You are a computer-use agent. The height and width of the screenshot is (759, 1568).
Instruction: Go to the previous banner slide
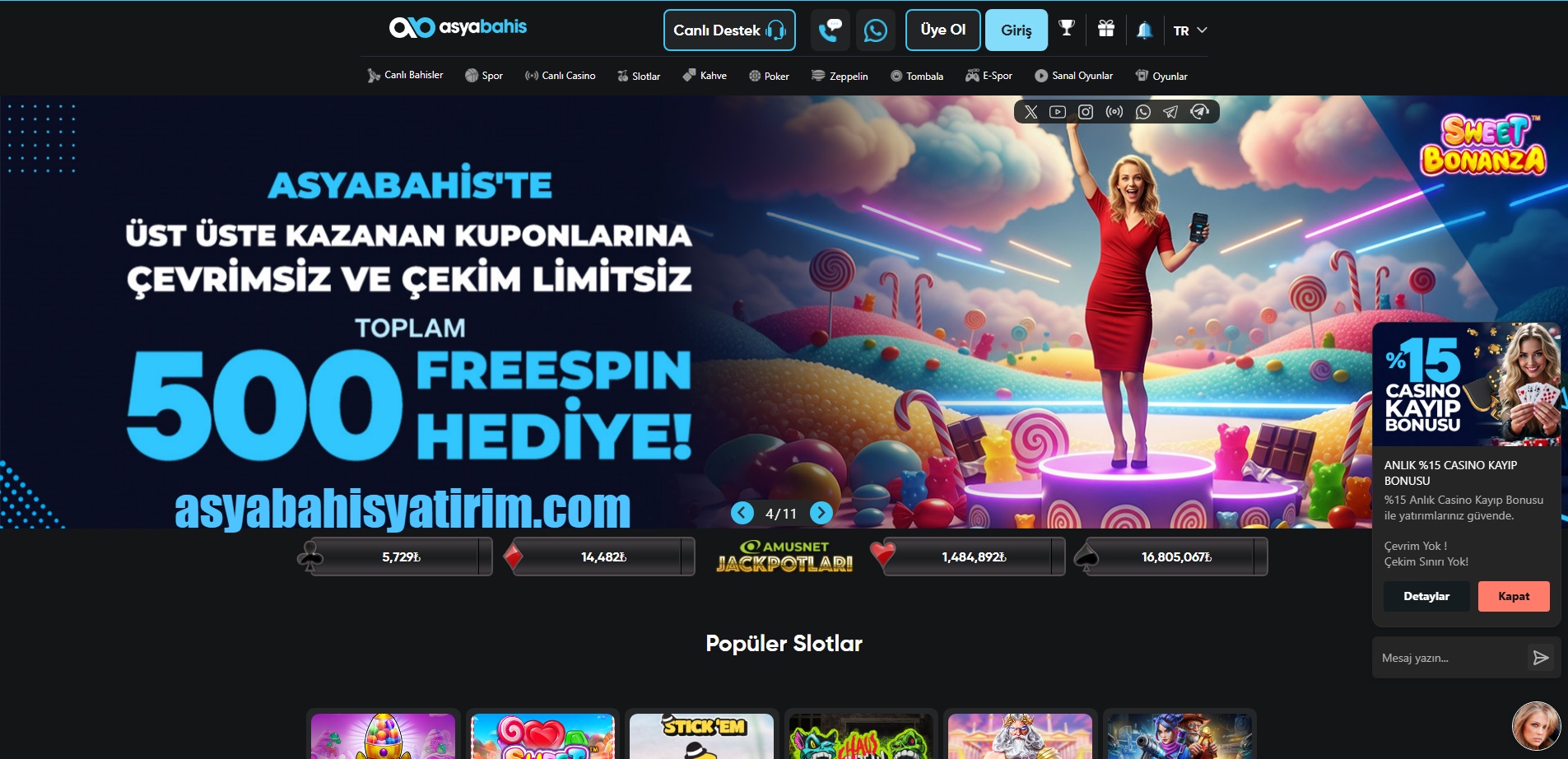[742, 513]
